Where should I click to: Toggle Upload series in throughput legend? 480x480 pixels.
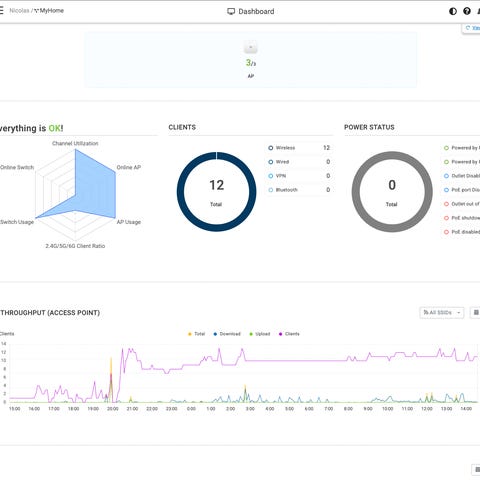click(260, 334)
